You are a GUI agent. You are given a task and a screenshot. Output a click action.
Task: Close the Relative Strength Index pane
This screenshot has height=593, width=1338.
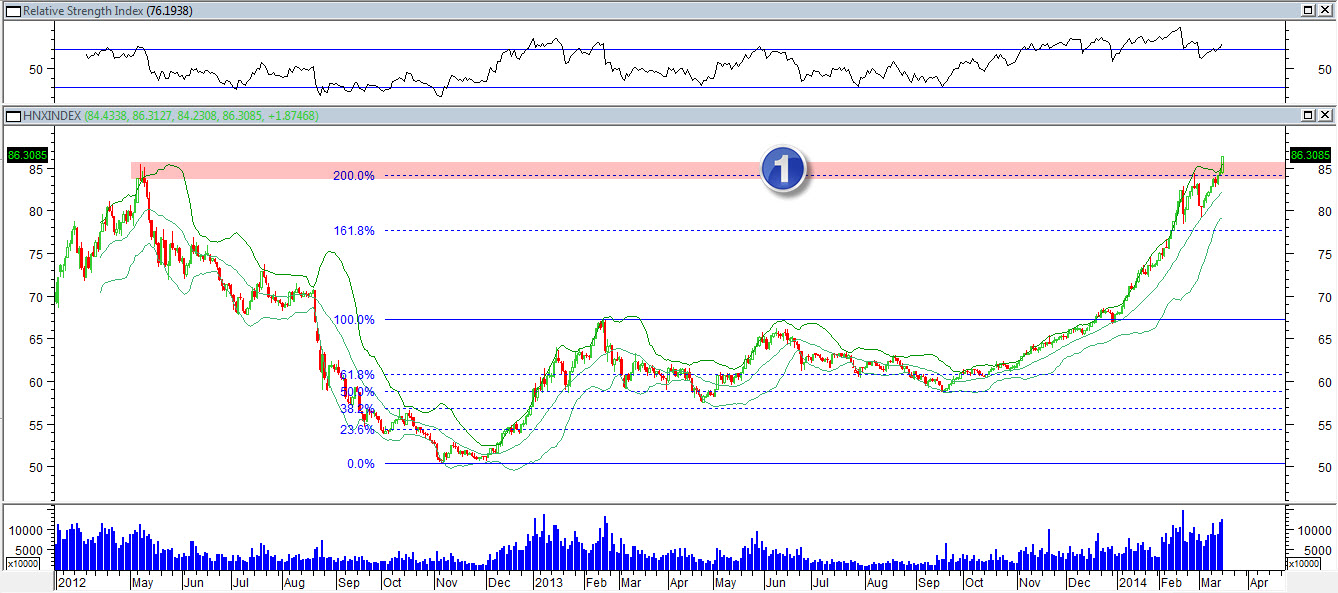pos(1324,10)
